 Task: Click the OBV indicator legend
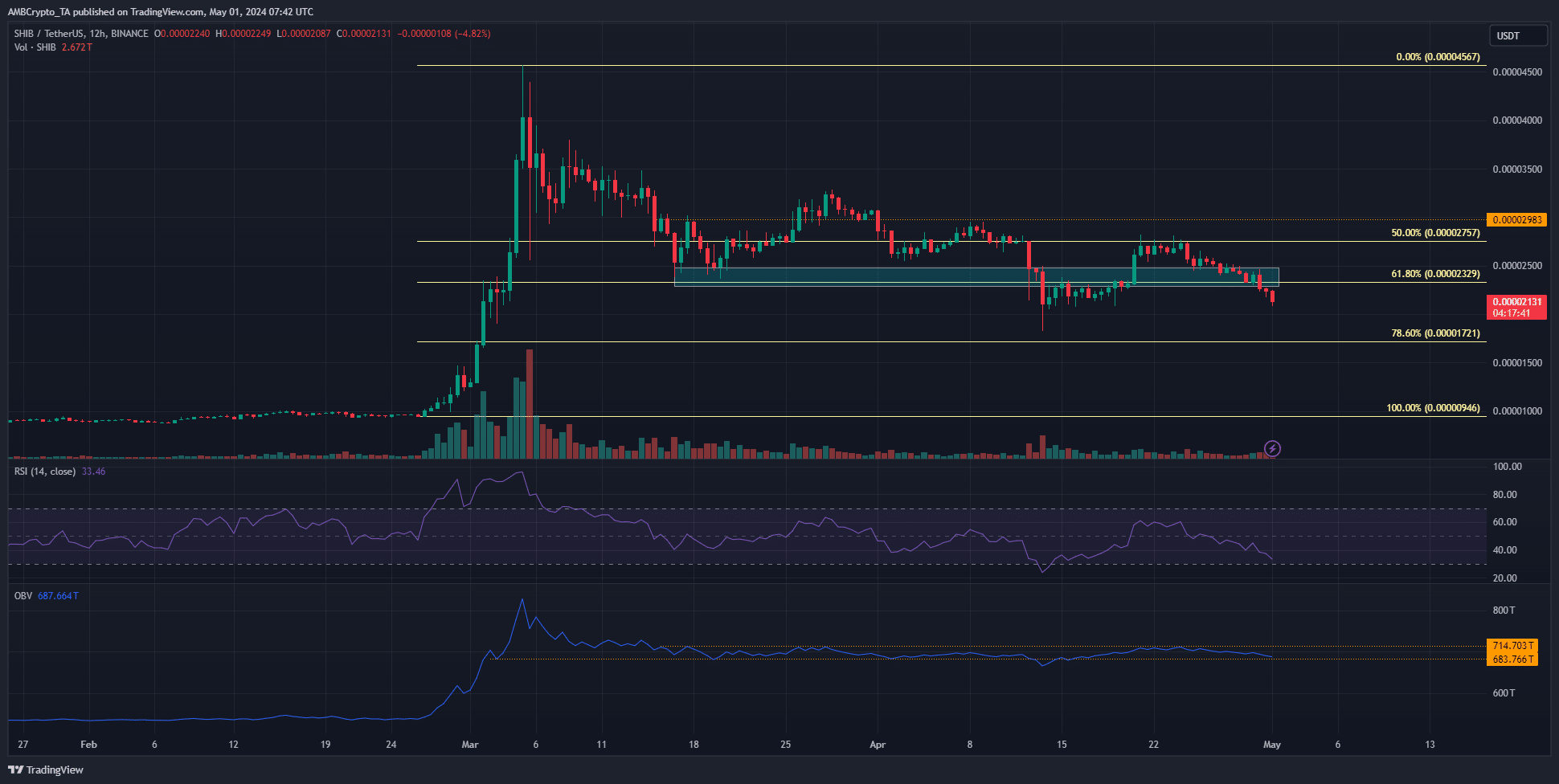[x=23, y=596]
